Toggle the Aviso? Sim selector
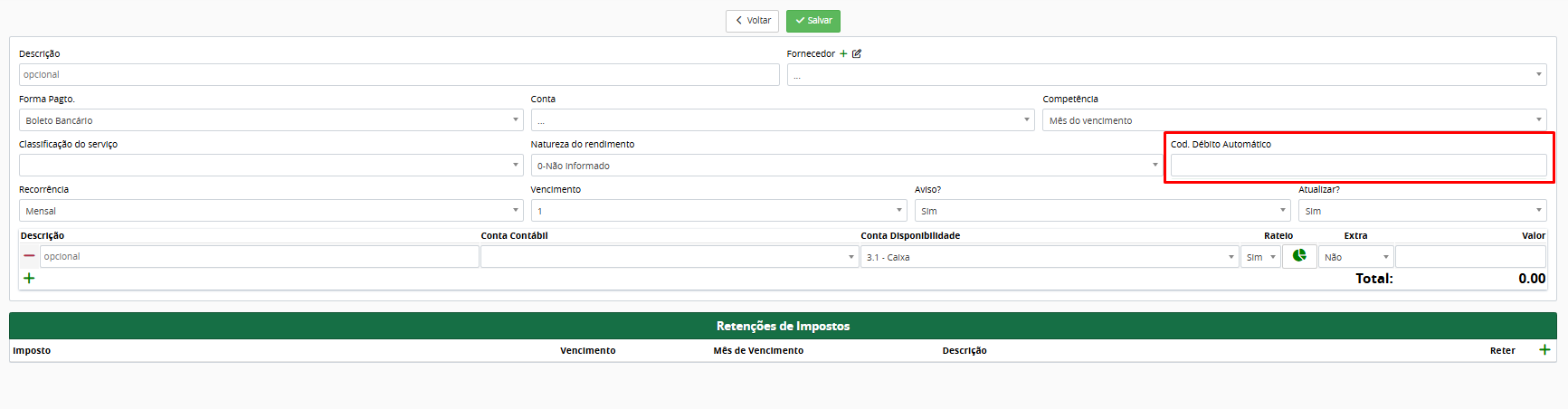This screenshot has width=1568, height=409. point(1102,211)
